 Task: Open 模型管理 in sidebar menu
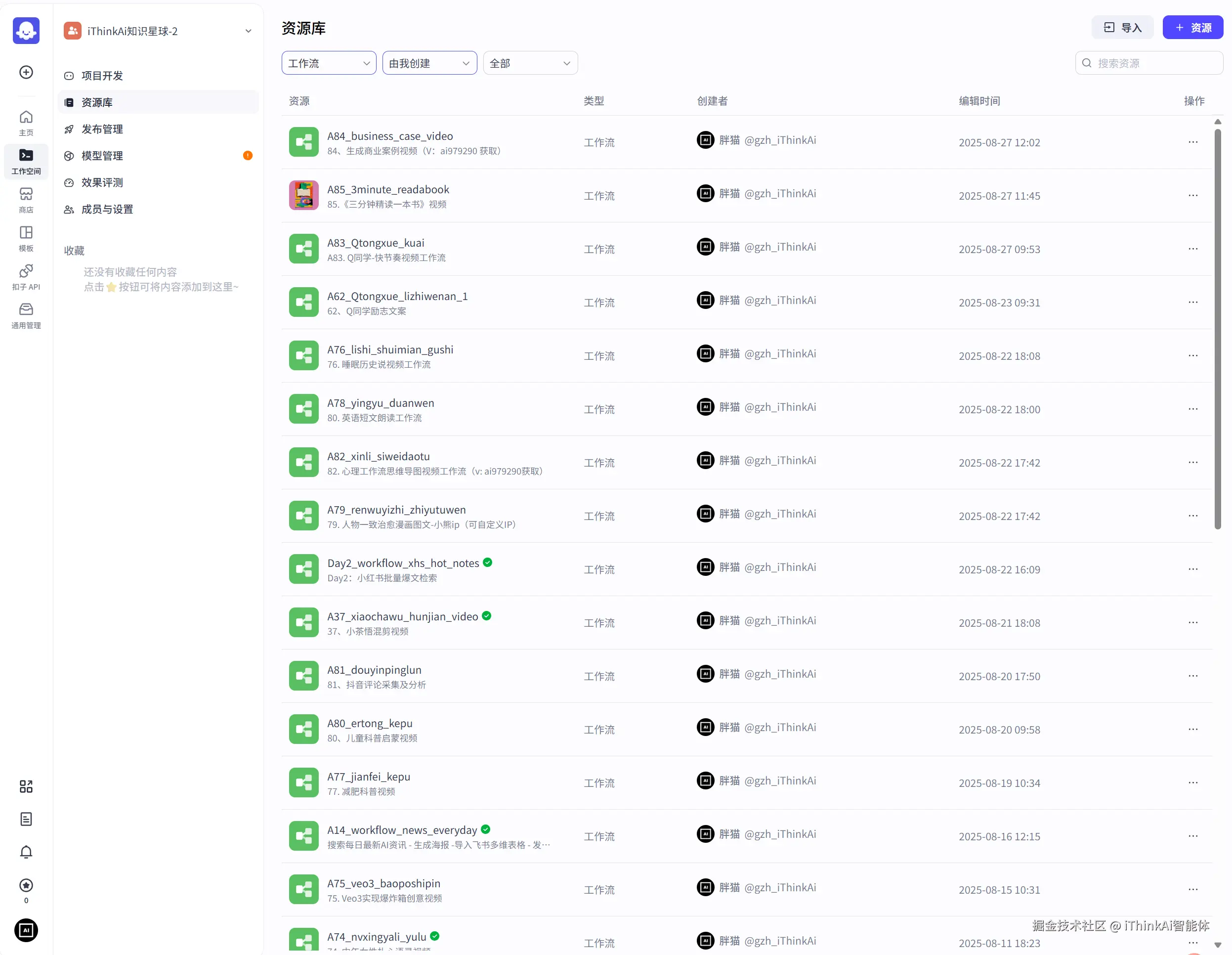click(102, 156)
